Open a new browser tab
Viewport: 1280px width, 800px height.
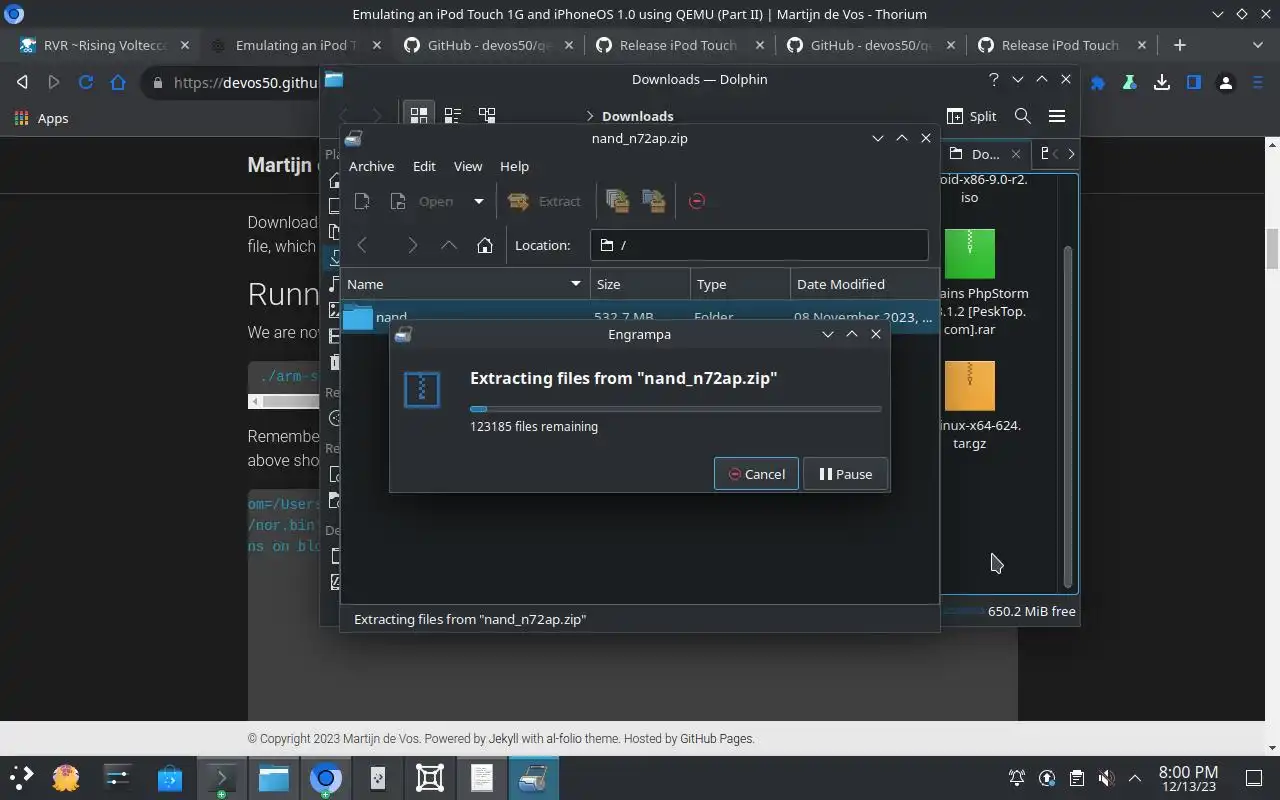[1180, 45]
